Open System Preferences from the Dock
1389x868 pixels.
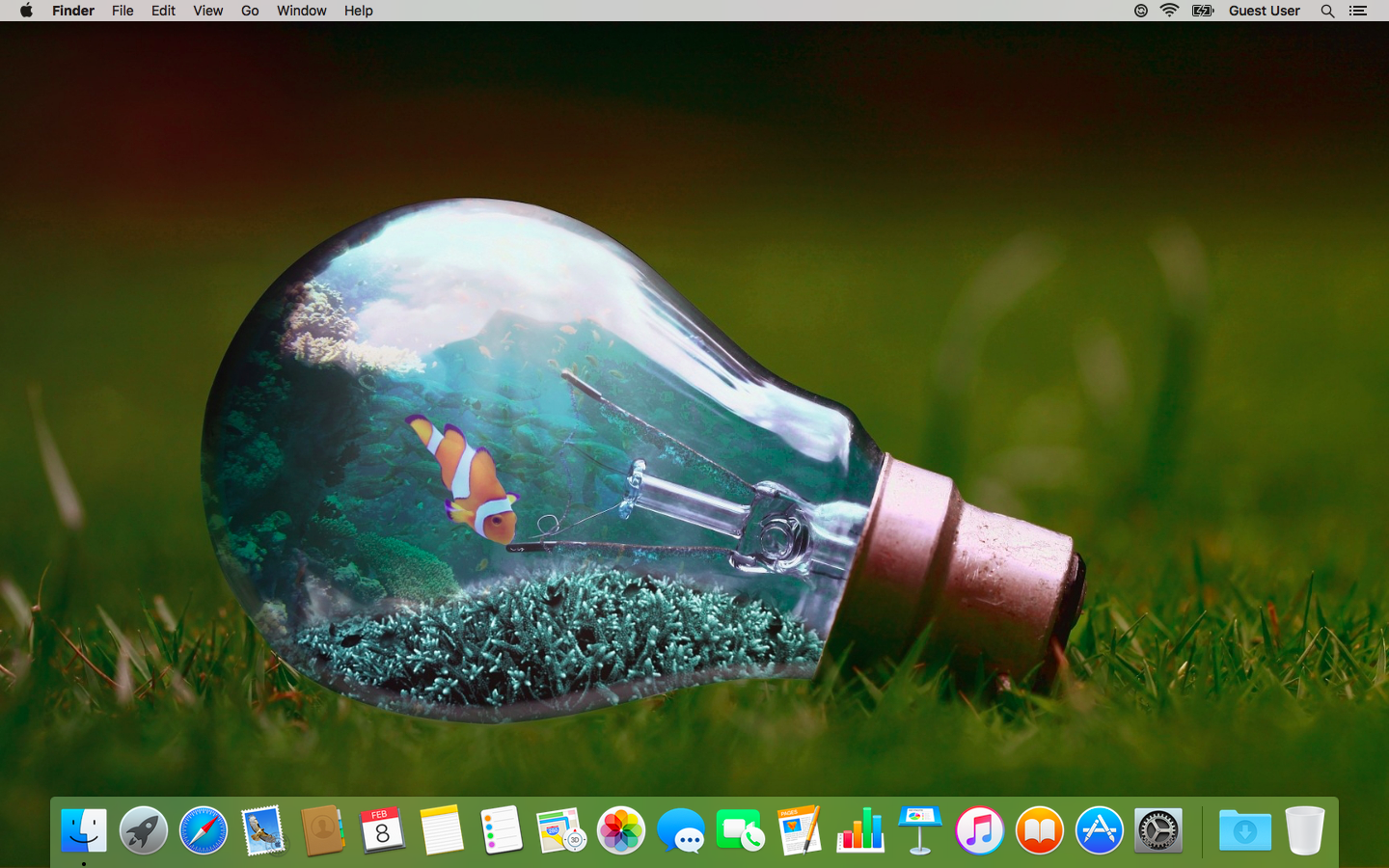tap(1158, 830)
